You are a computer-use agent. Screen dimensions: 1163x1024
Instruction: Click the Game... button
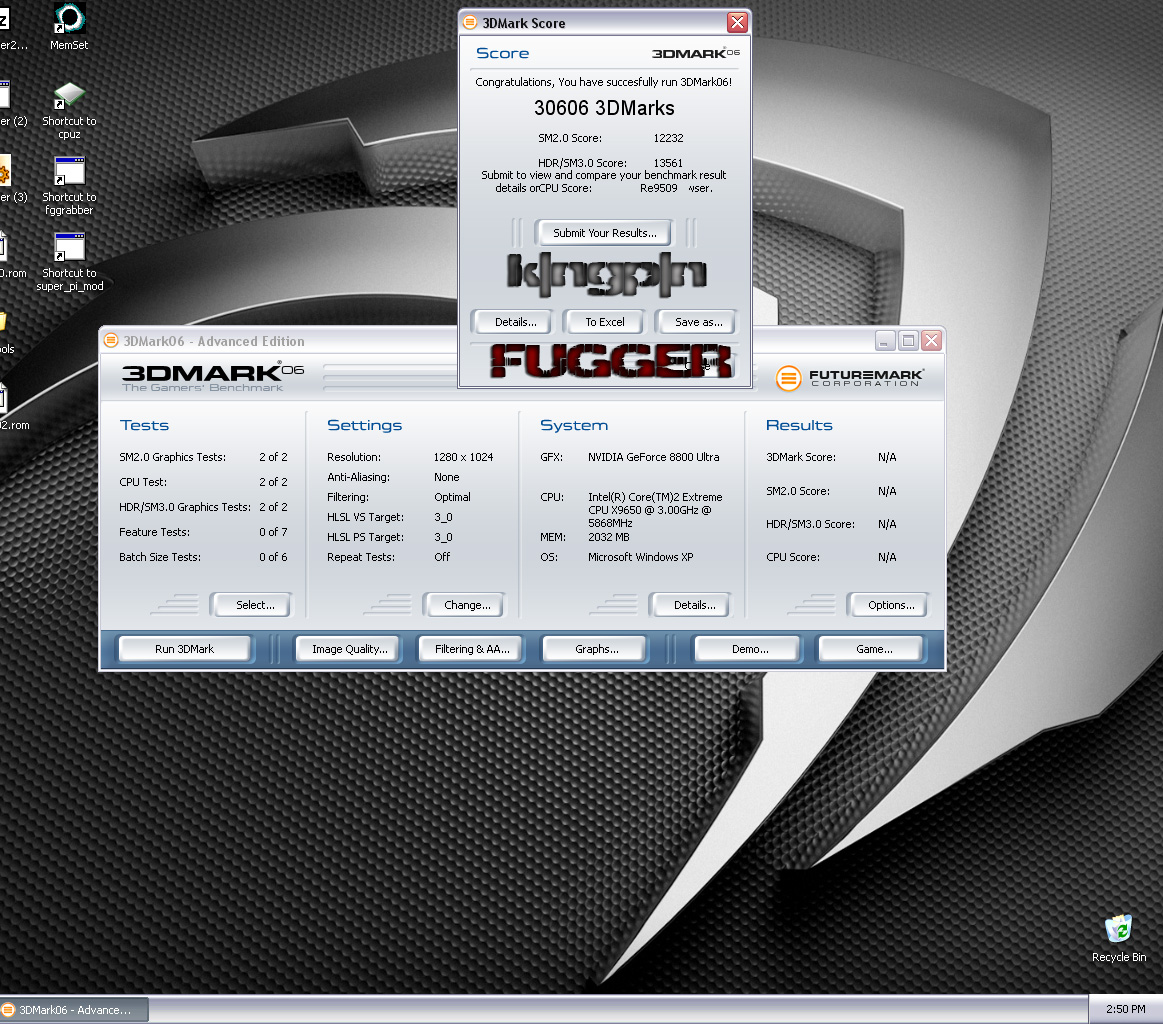coord(873,649)
